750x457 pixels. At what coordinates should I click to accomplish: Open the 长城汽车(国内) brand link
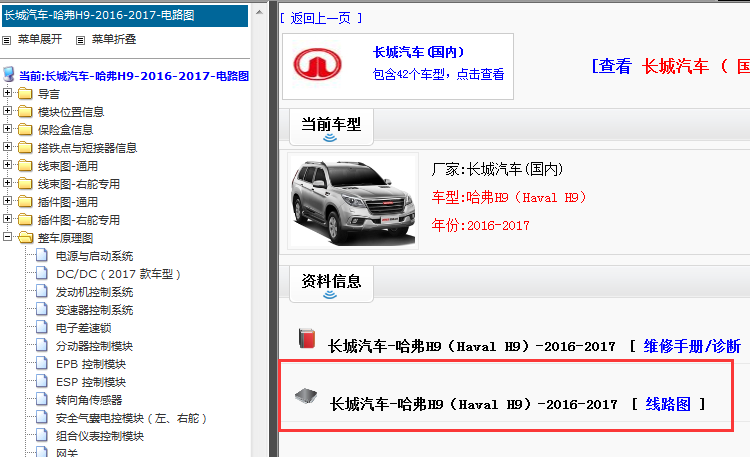(x=418, y=52)
